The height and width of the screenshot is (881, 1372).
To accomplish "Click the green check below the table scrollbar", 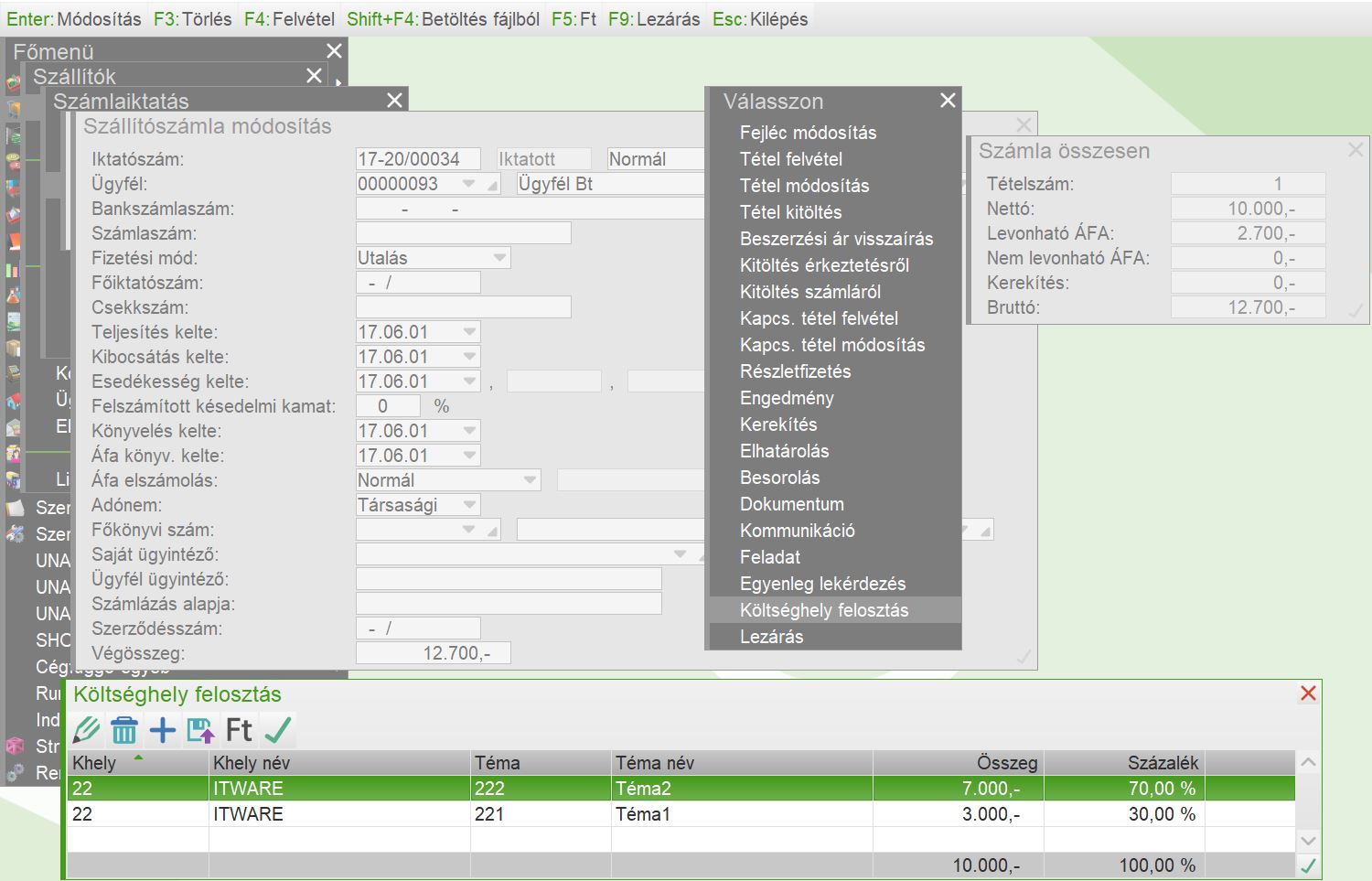I will pyautogui.click(x=1309, y=865).
